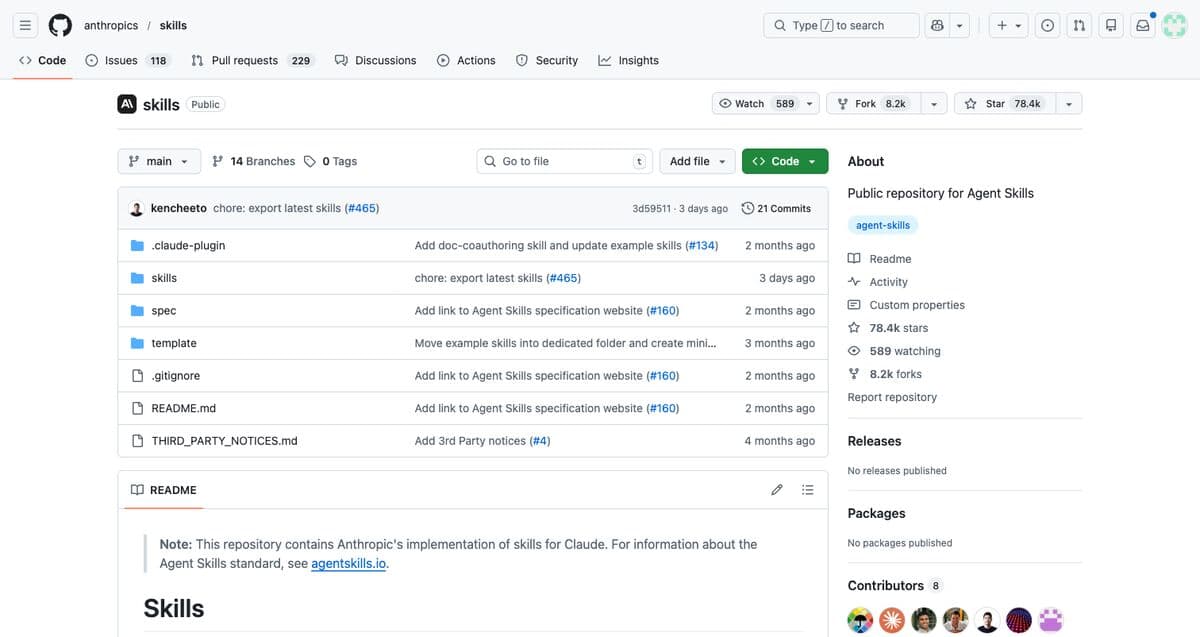Screen dimensions: 1200x637
Task: Expand the Add file dropdown
Action: 697,161
